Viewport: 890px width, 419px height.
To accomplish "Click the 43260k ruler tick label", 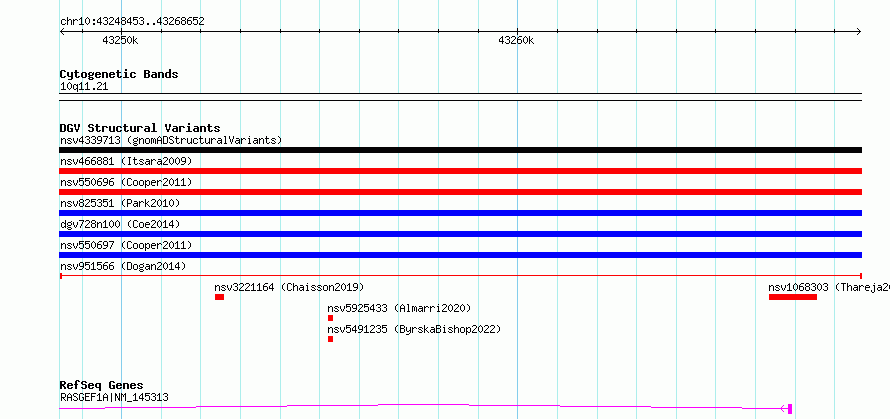I will (x=517, y=40).
